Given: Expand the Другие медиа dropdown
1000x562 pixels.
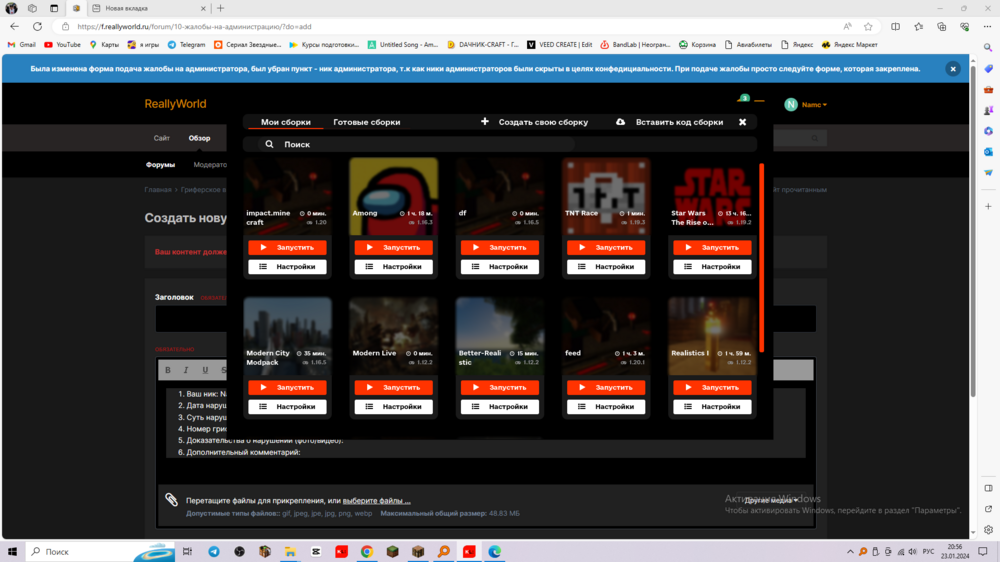Looking at the screenshot, I should pos(772,500).
